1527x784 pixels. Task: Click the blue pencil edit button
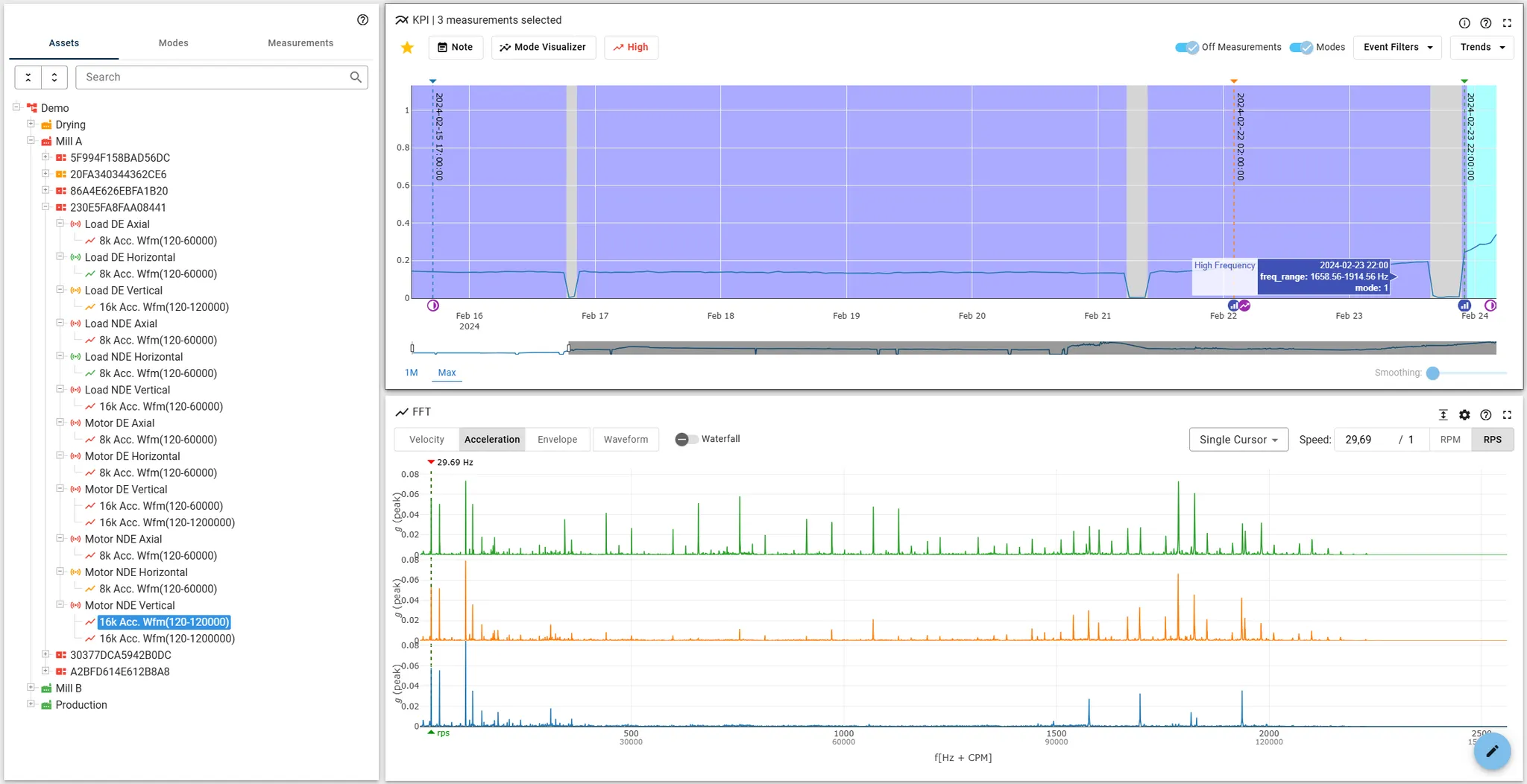pos(1492,751)
